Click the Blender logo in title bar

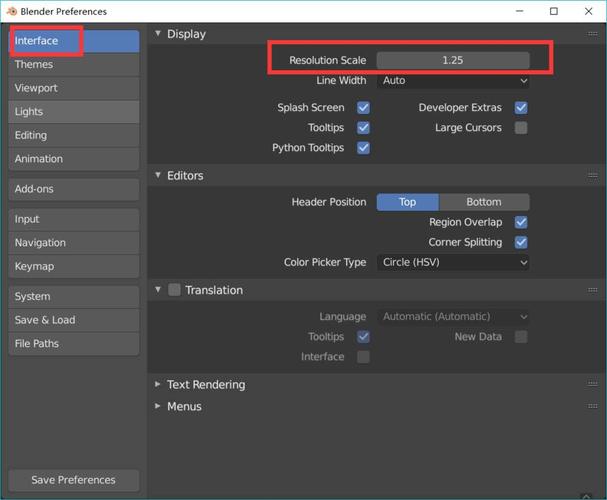pos(13,12)
